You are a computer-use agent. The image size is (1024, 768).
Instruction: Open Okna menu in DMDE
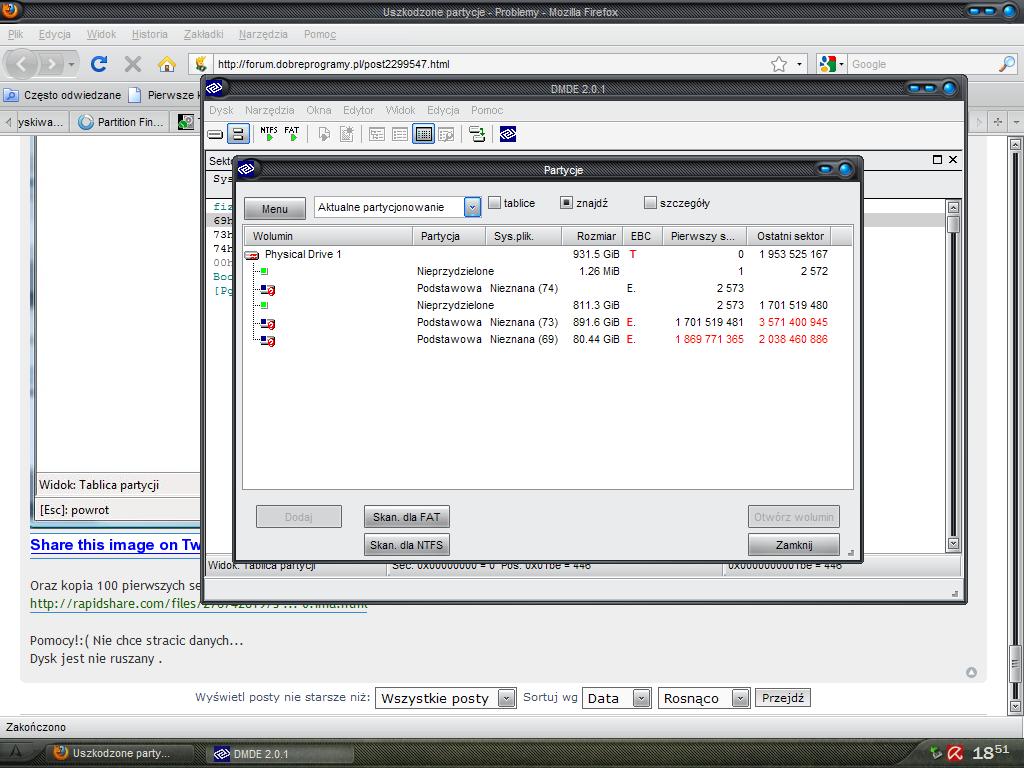pos(319,110)
